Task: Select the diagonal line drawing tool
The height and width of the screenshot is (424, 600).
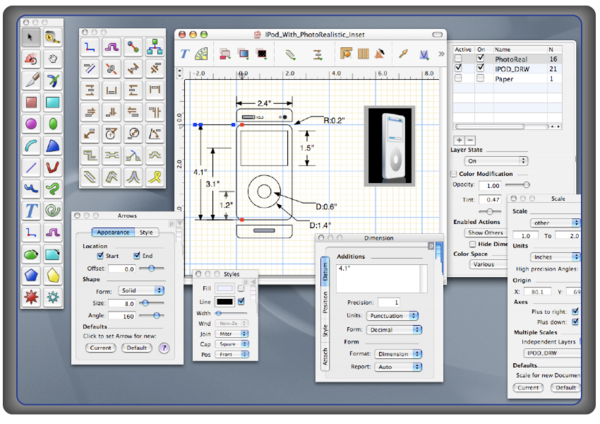Action: pyautogui.click(x=32, y=167)
